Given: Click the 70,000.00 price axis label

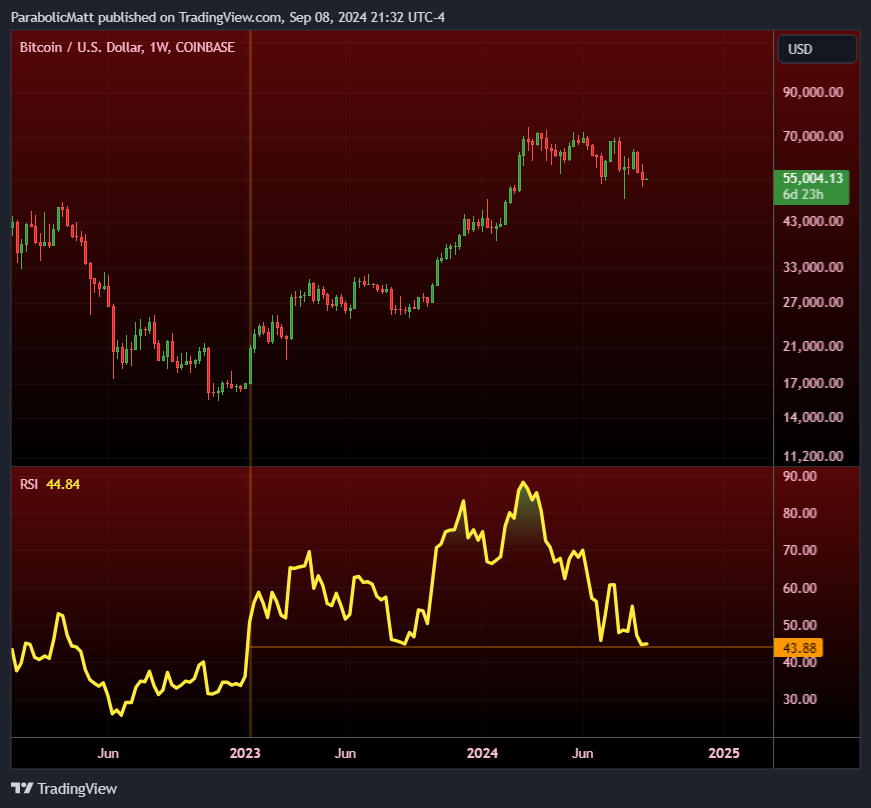Looking at the screenshot, I should click(x=813, y=136).
